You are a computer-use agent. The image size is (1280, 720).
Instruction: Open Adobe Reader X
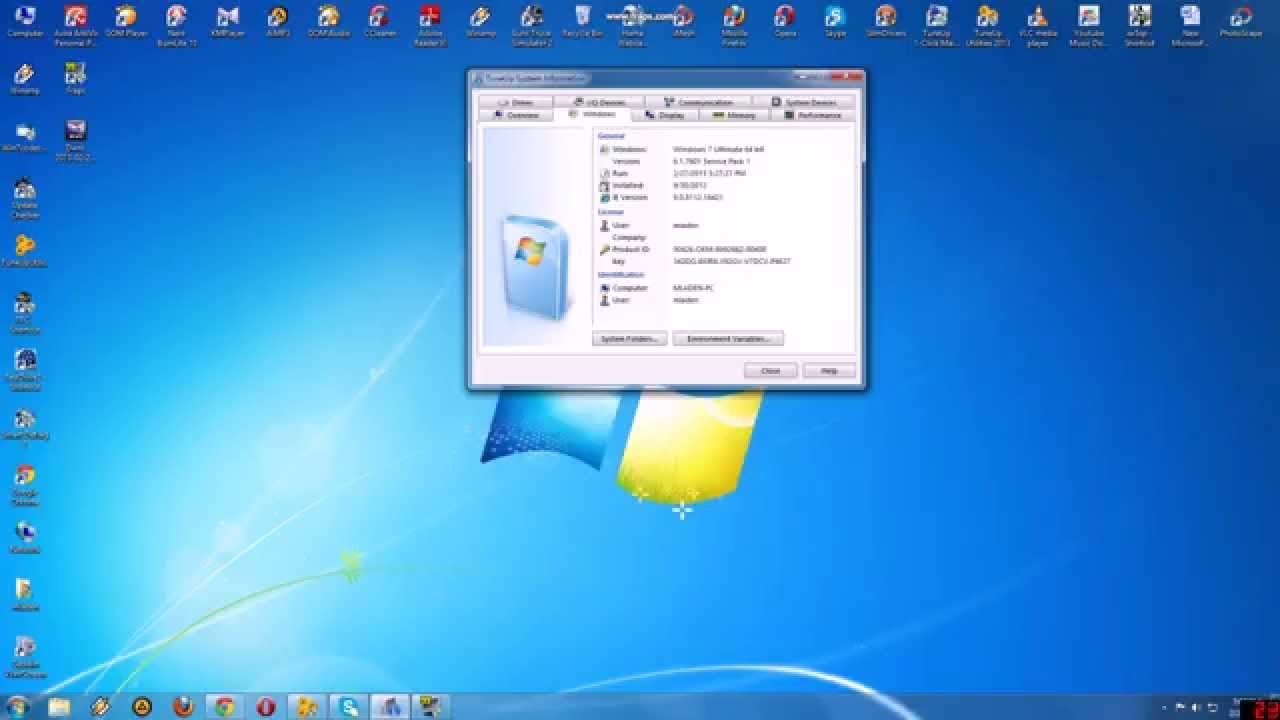(x=428, y=22)
